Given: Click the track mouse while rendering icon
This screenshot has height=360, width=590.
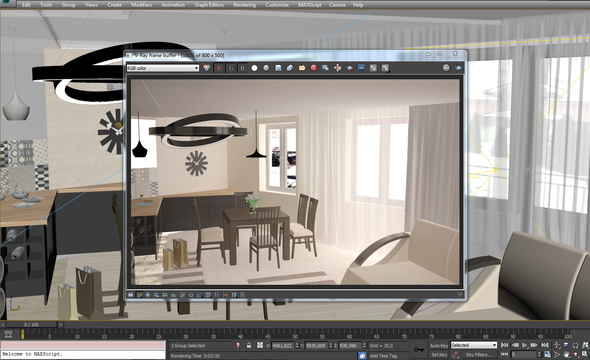Looking at the screenshot, I should point(338,68).
